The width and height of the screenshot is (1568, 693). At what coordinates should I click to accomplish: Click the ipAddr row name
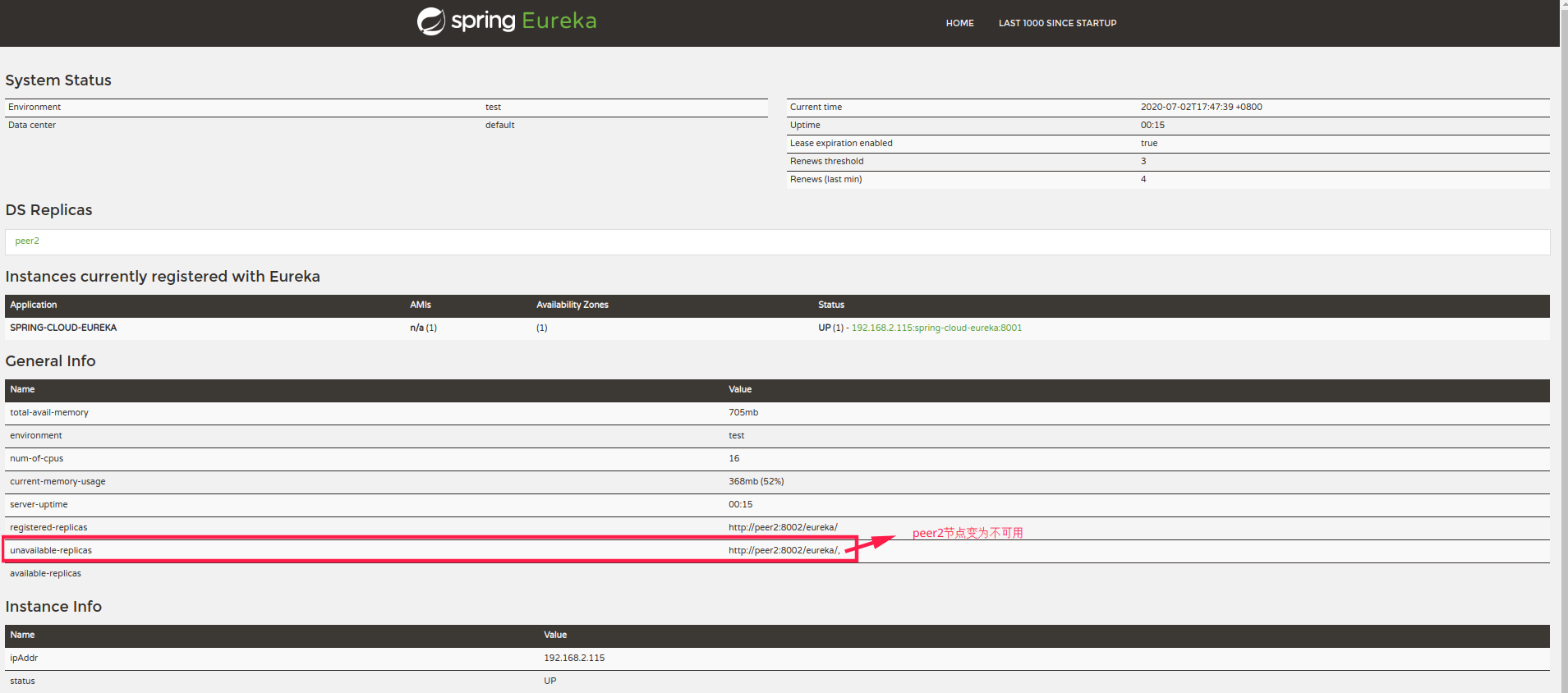click(24, 658)
